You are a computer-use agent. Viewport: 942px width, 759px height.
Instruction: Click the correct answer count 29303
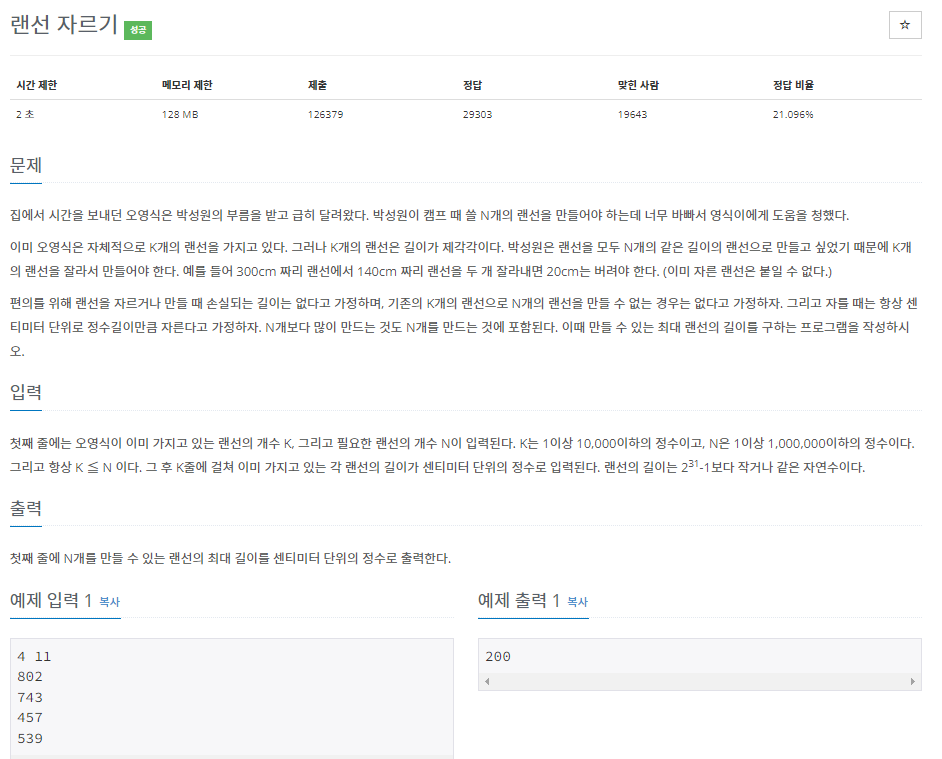coord(477,114)
